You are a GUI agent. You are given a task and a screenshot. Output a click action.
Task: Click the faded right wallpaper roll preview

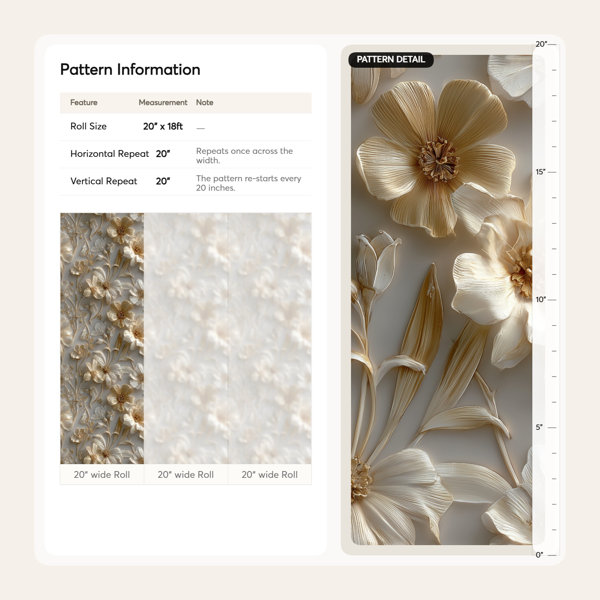pos(270,338)
